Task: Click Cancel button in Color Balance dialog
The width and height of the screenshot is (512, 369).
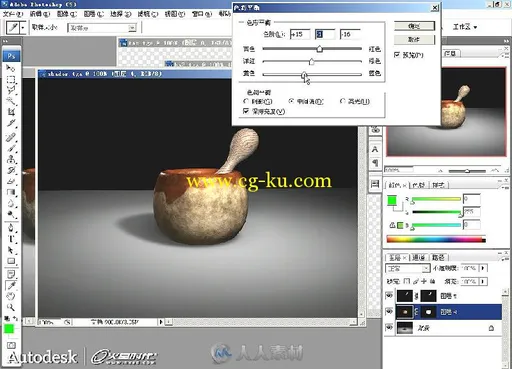Action: coord(414,40)
